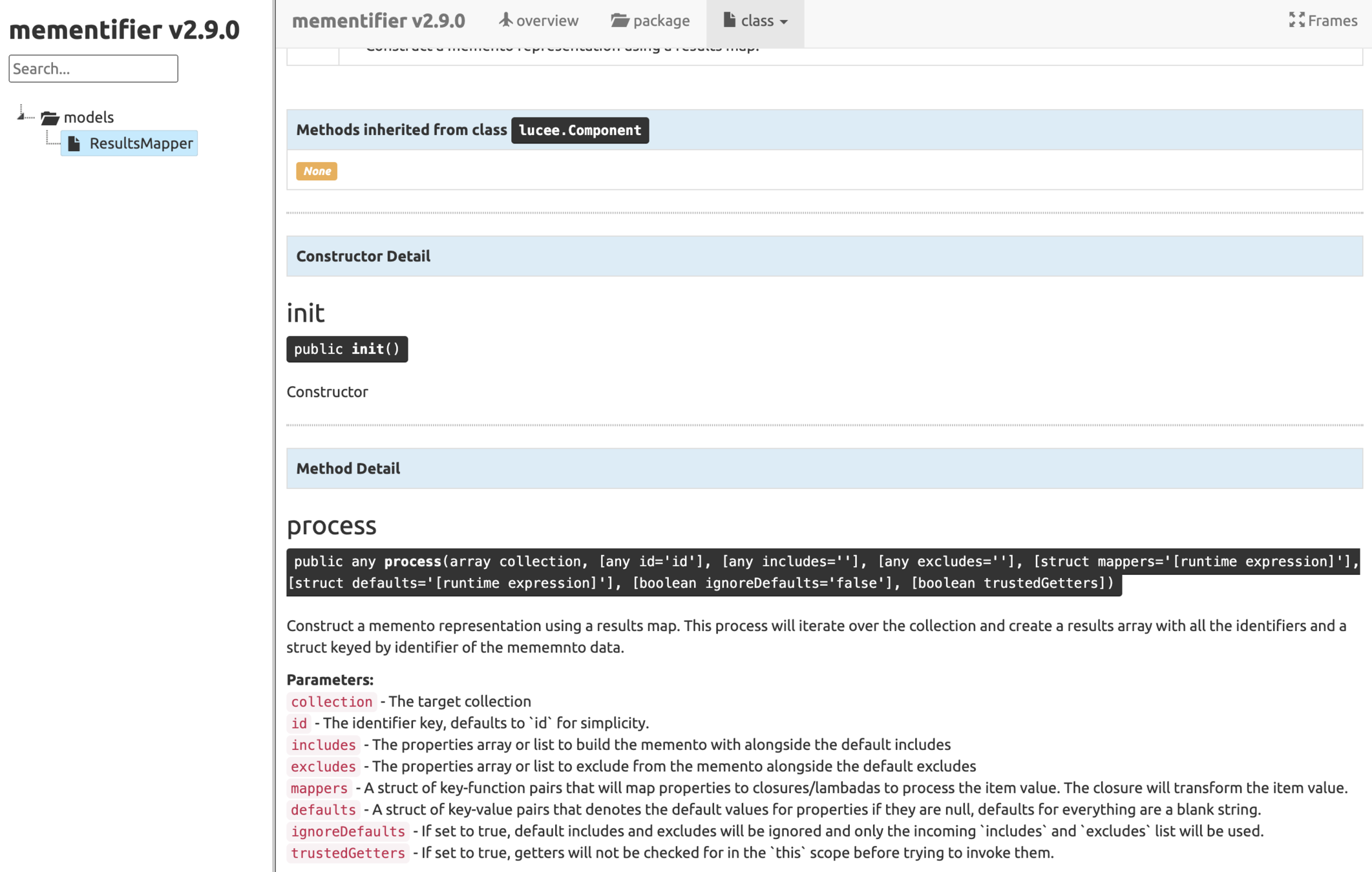Screen dimensions: 1372x872
Task: Click the airplane icon next to overview
Action: (505, 20)
